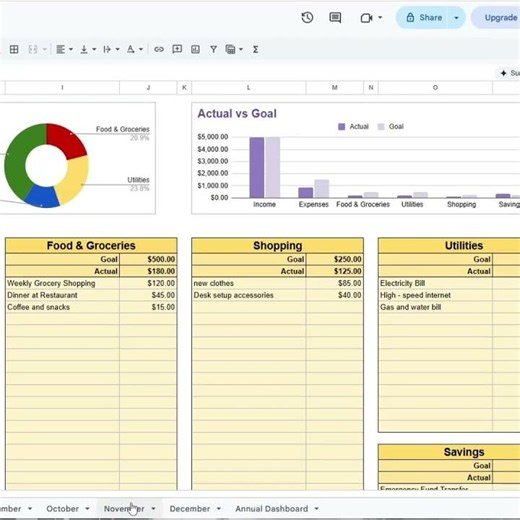Switch to the October sheet tab
520x520 pixels.
tap(62, 509)
